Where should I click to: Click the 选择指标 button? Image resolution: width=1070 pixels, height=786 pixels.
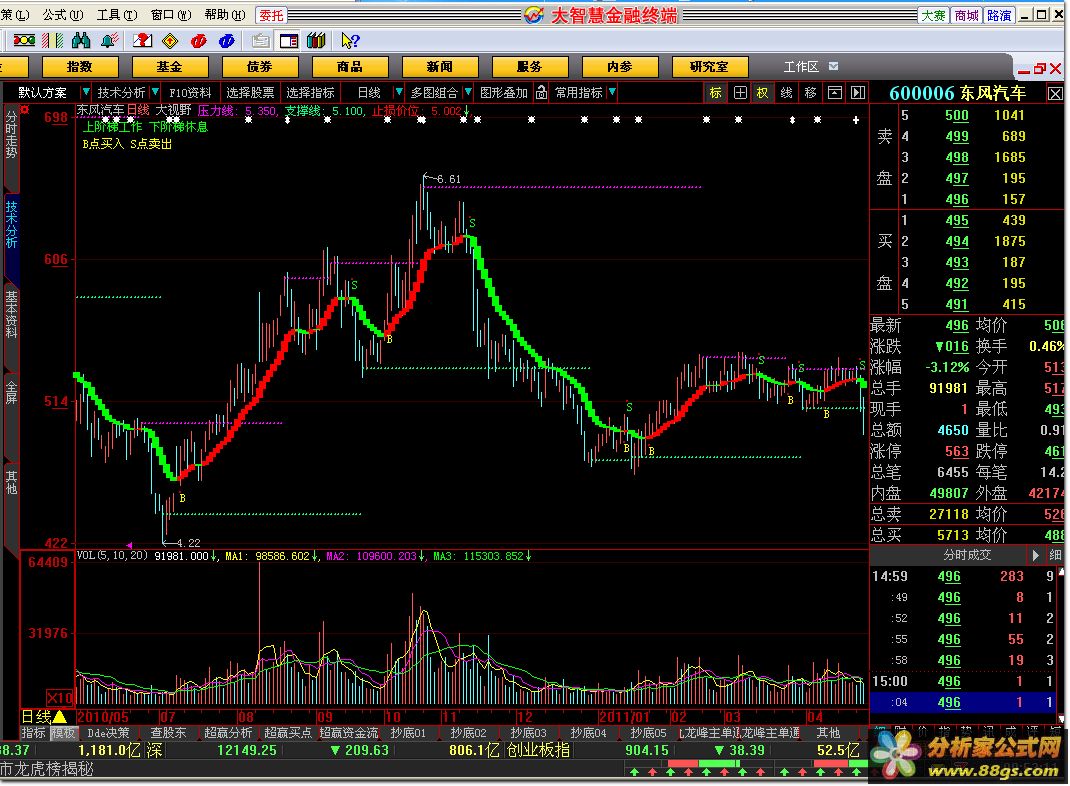click(310, 92)
